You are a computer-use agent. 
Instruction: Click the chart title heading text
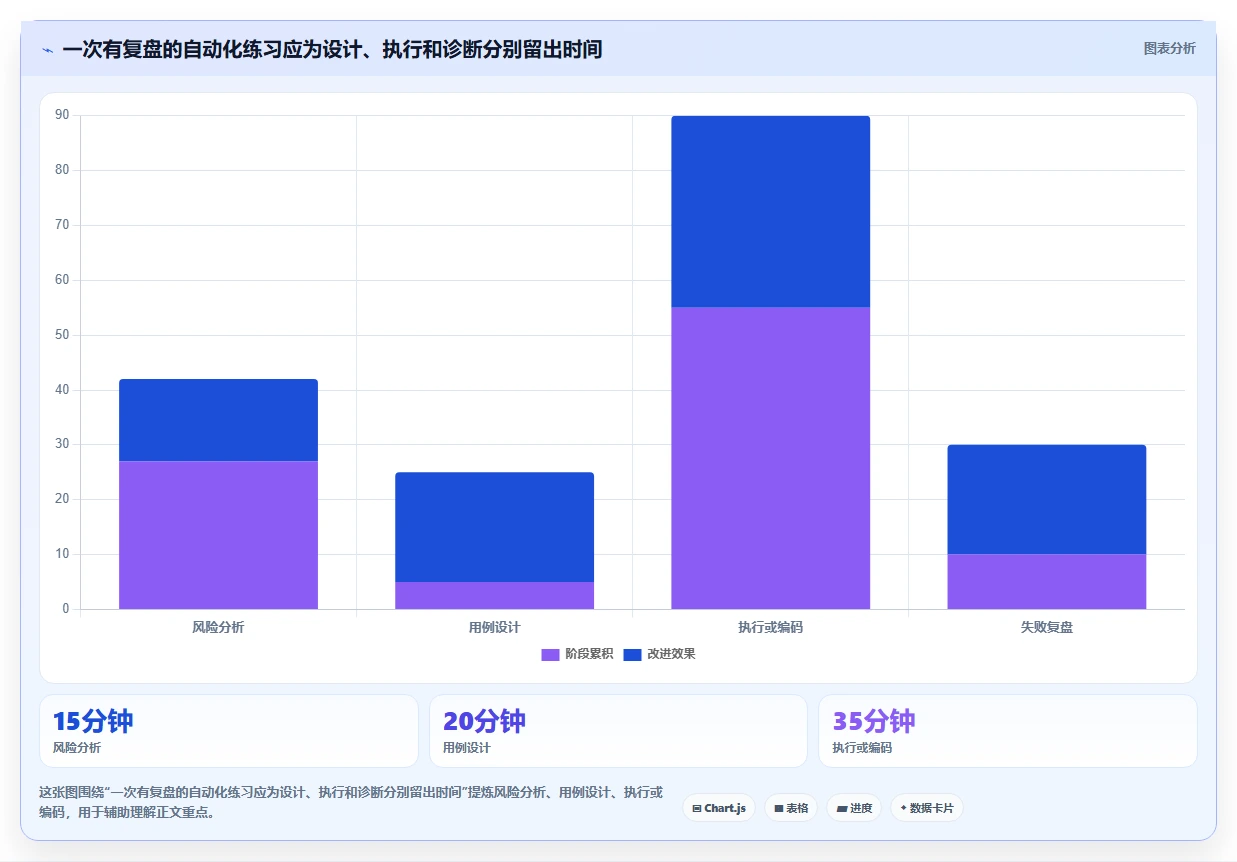pos(332,49)
